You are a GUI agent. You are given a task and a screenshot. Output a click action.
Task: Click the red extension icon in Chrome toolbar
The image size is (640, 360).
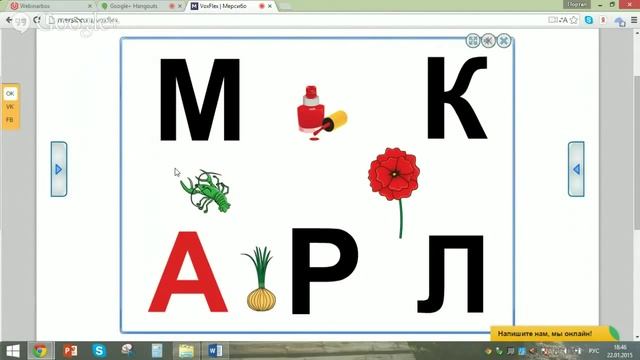pos(603,20)
